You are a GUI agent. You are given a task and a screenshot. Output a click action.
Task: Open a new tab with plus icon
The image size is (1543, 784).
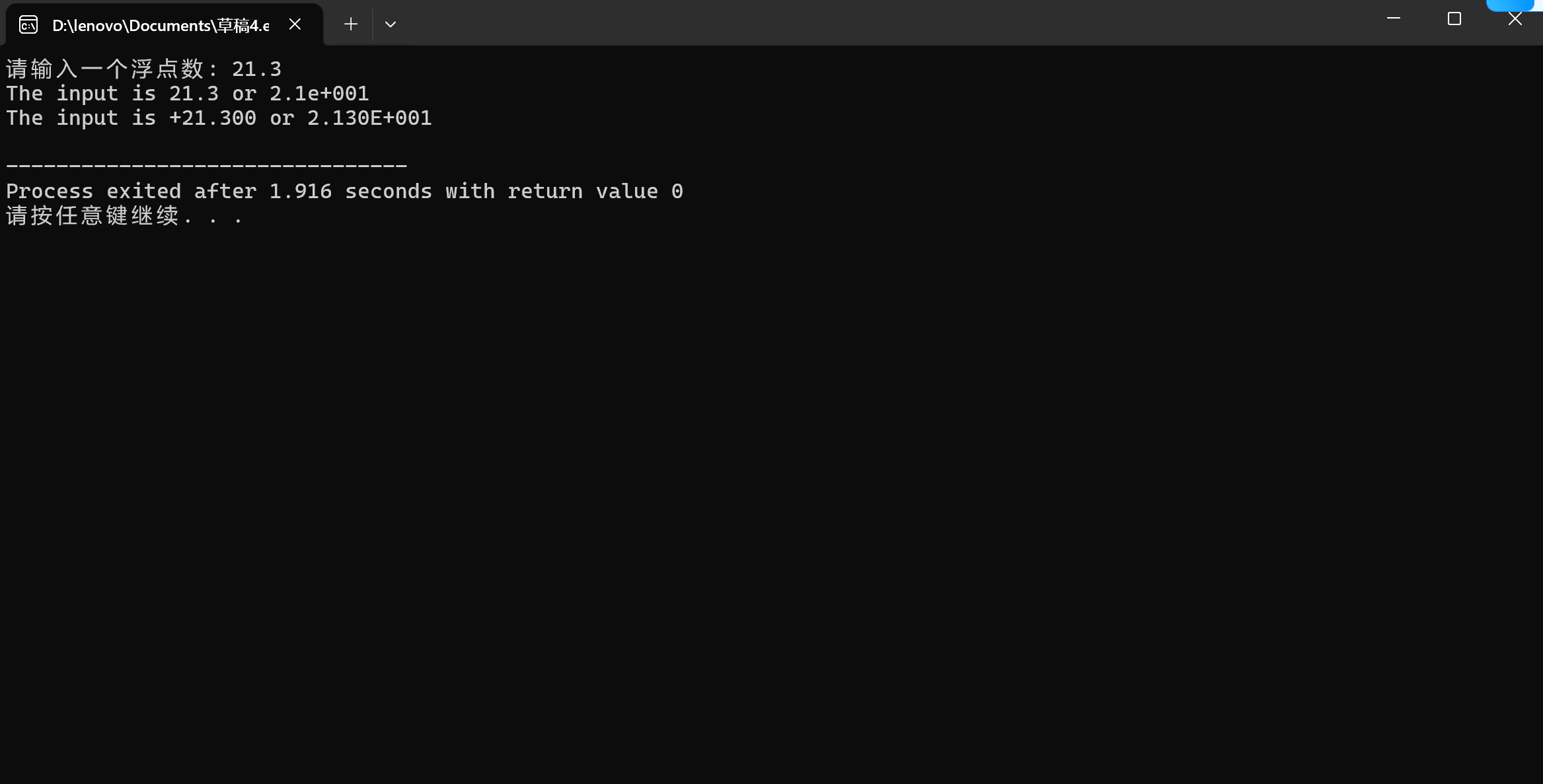[x=351, y=24]
